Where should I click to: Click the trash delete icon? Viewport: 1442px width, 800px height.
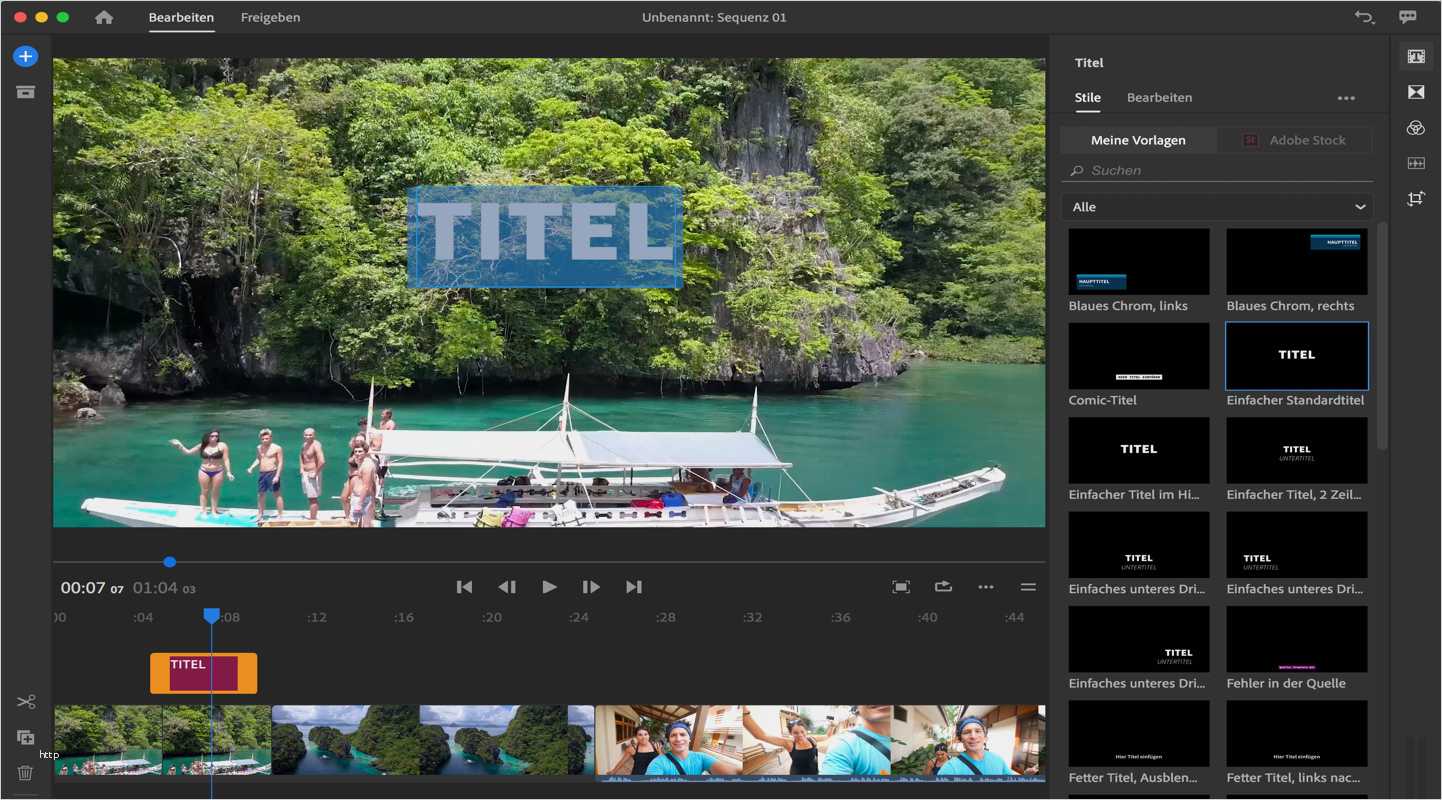(x=26, y=773)
